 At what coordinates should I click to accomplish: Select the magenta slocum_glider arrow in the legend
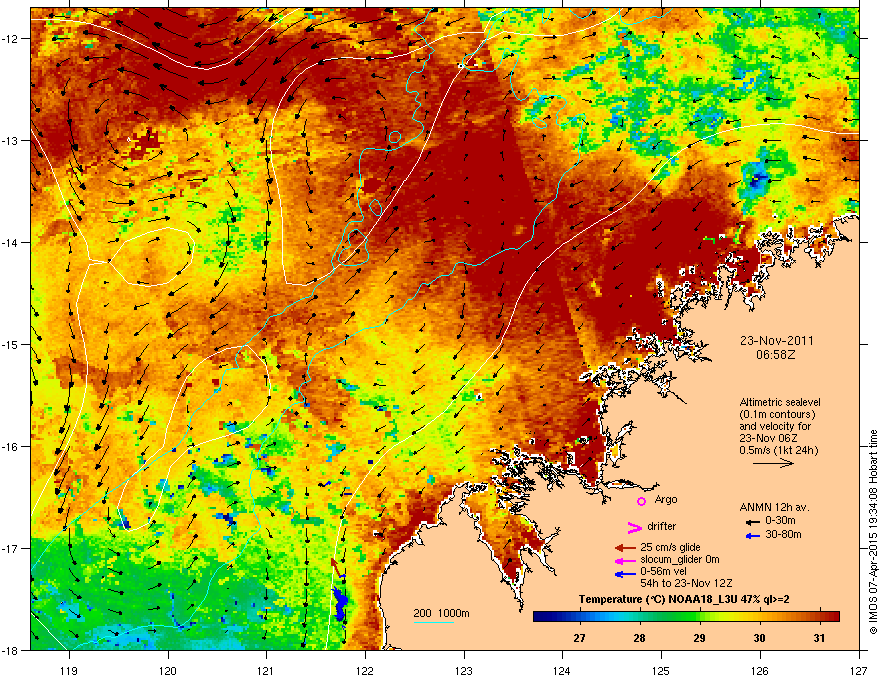point(625,561)
